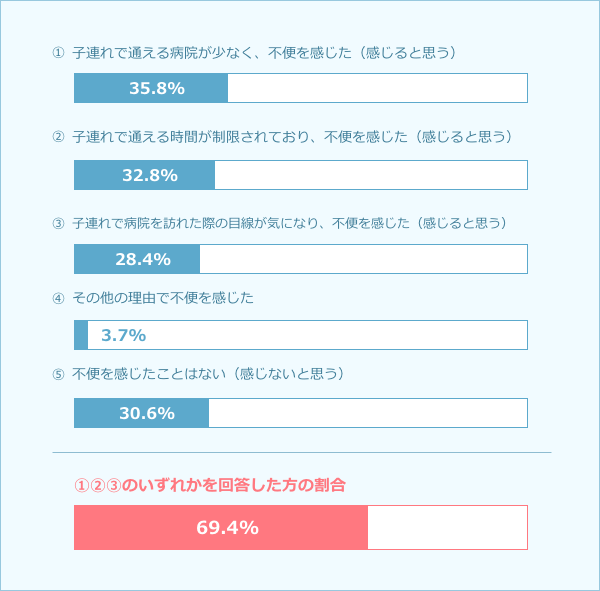Image resolution: width=600 pixels, height=591 pixels.
Task: Click the 28.4% percentage in the third bar
Action: tap(143, 259)
